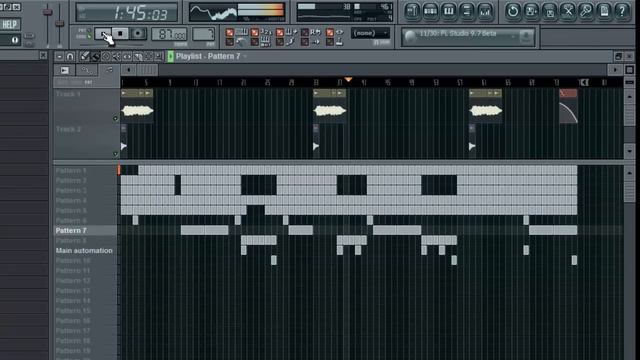Expand the news panel dropdown arrow
Viewport: 640px width, 360px height.
[x=513, y=37]
